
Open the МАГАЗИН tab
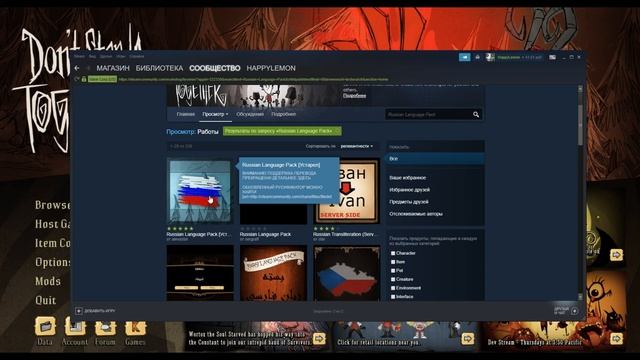click(x=113, y=68)
